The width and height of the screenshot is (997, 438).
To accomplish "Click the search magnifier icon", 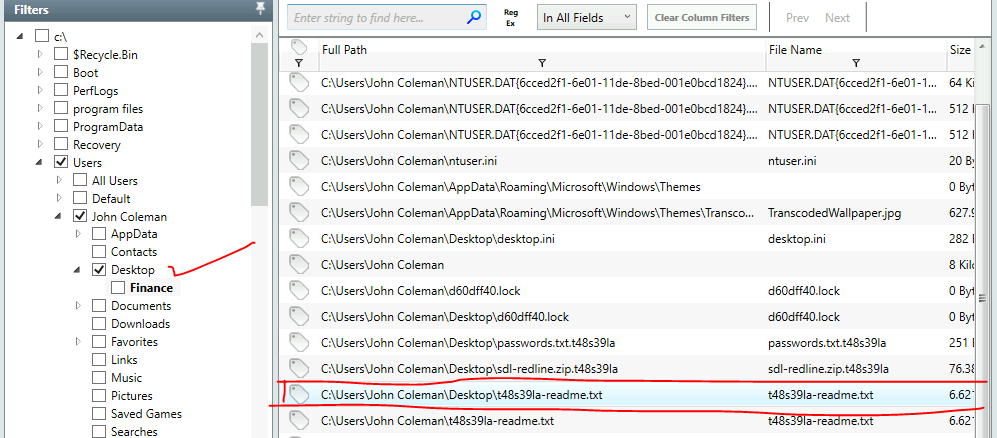I will (x=474, y=17).
